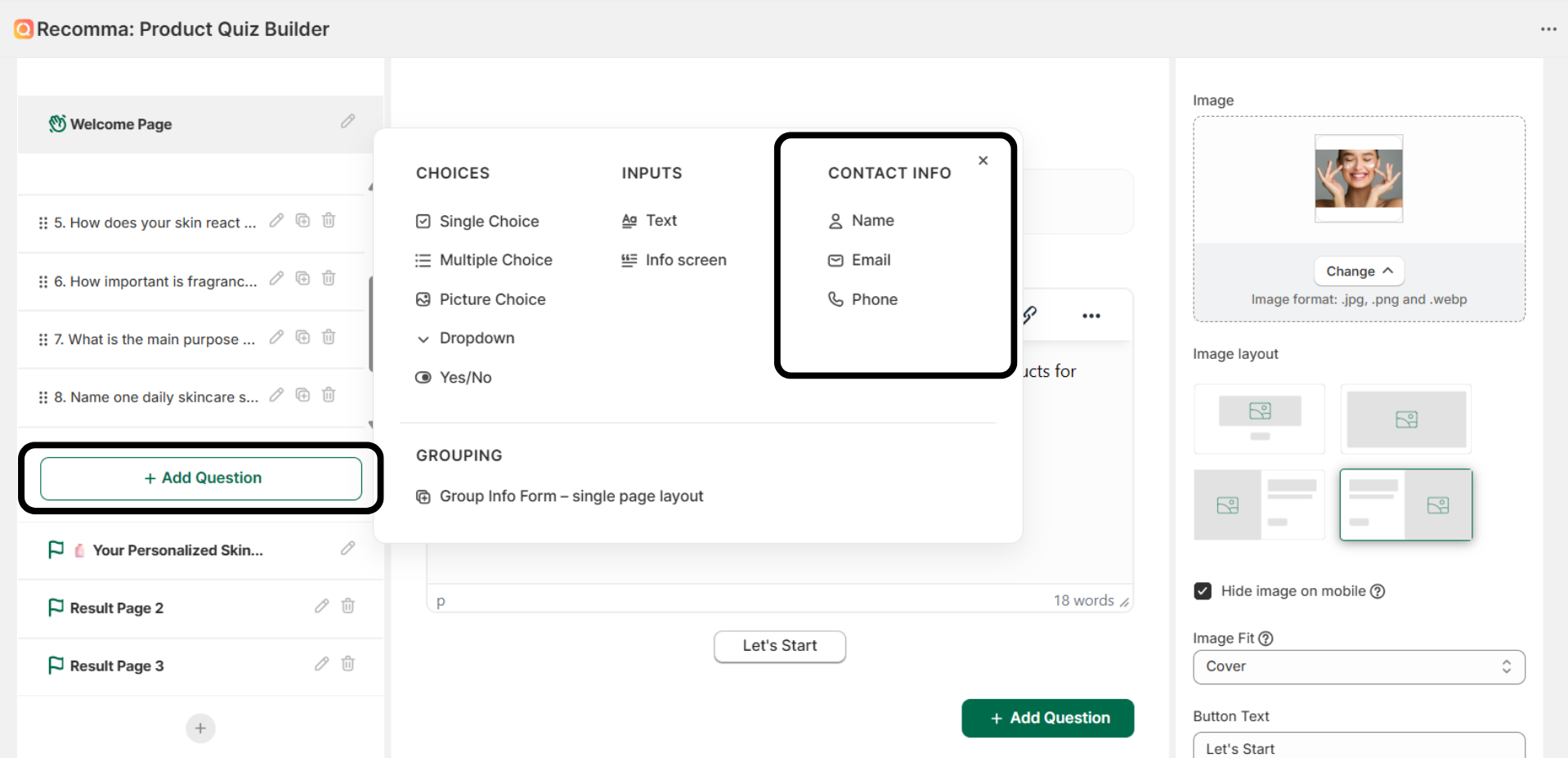Delete question 6 about fragrance

click(329, 279)
